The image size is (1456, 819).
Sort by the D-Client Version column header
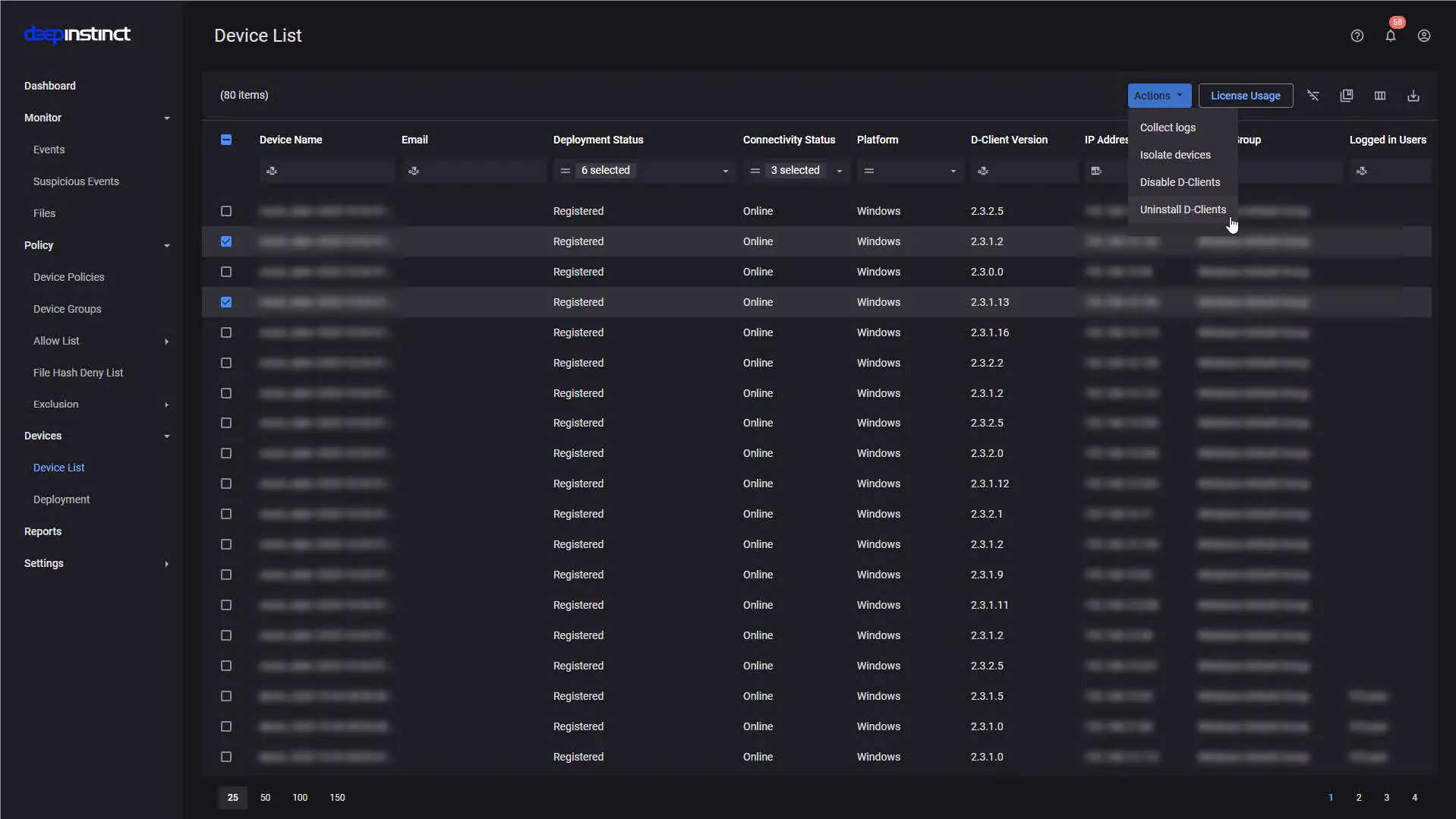(1009, 140)
